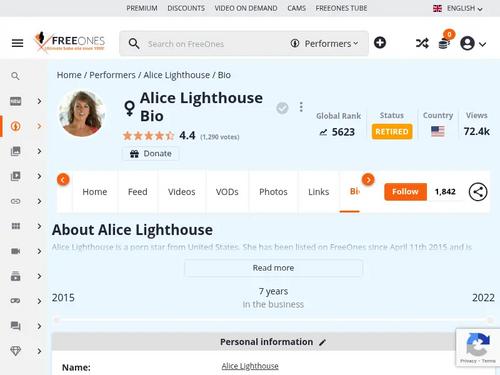Click the years-in-business timeline bar

click(273, 320)
